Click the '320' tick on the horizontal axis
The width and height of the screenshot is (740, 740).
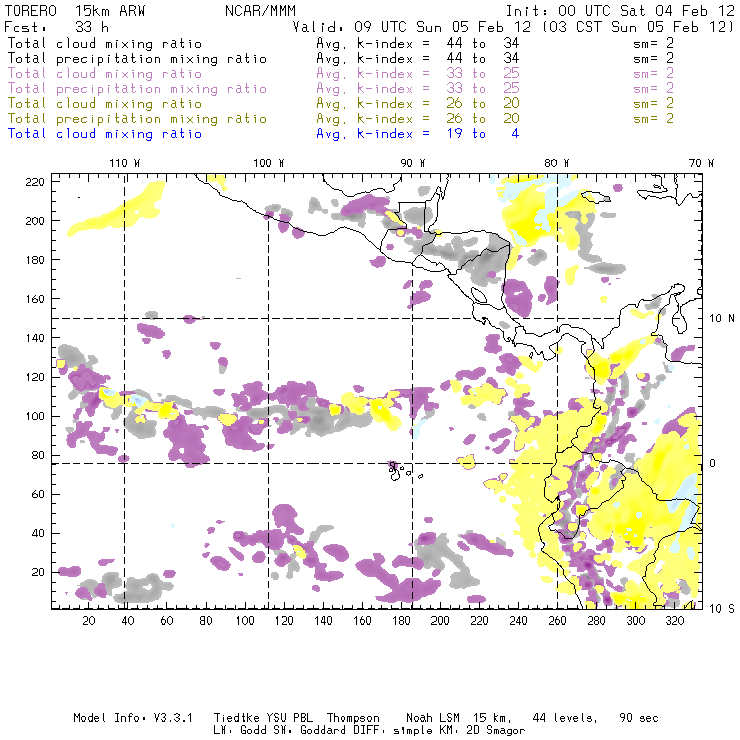point(675,621)
